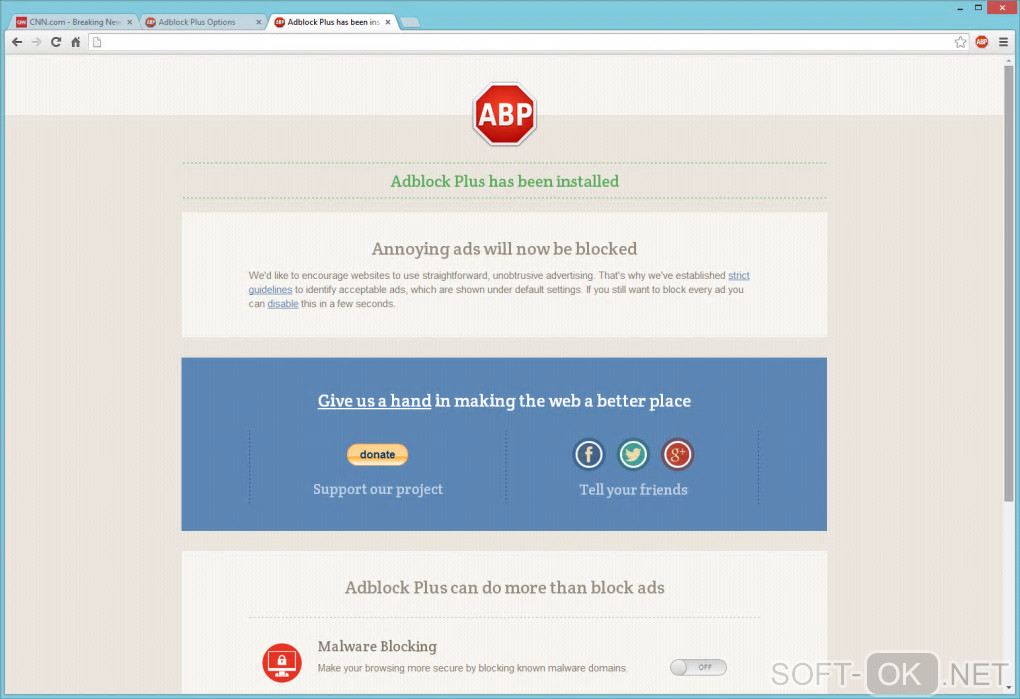Open the Chrome hamburger menu
Image resolution: width=1020 pixels, height=699 pixels.
[1003, 42]
